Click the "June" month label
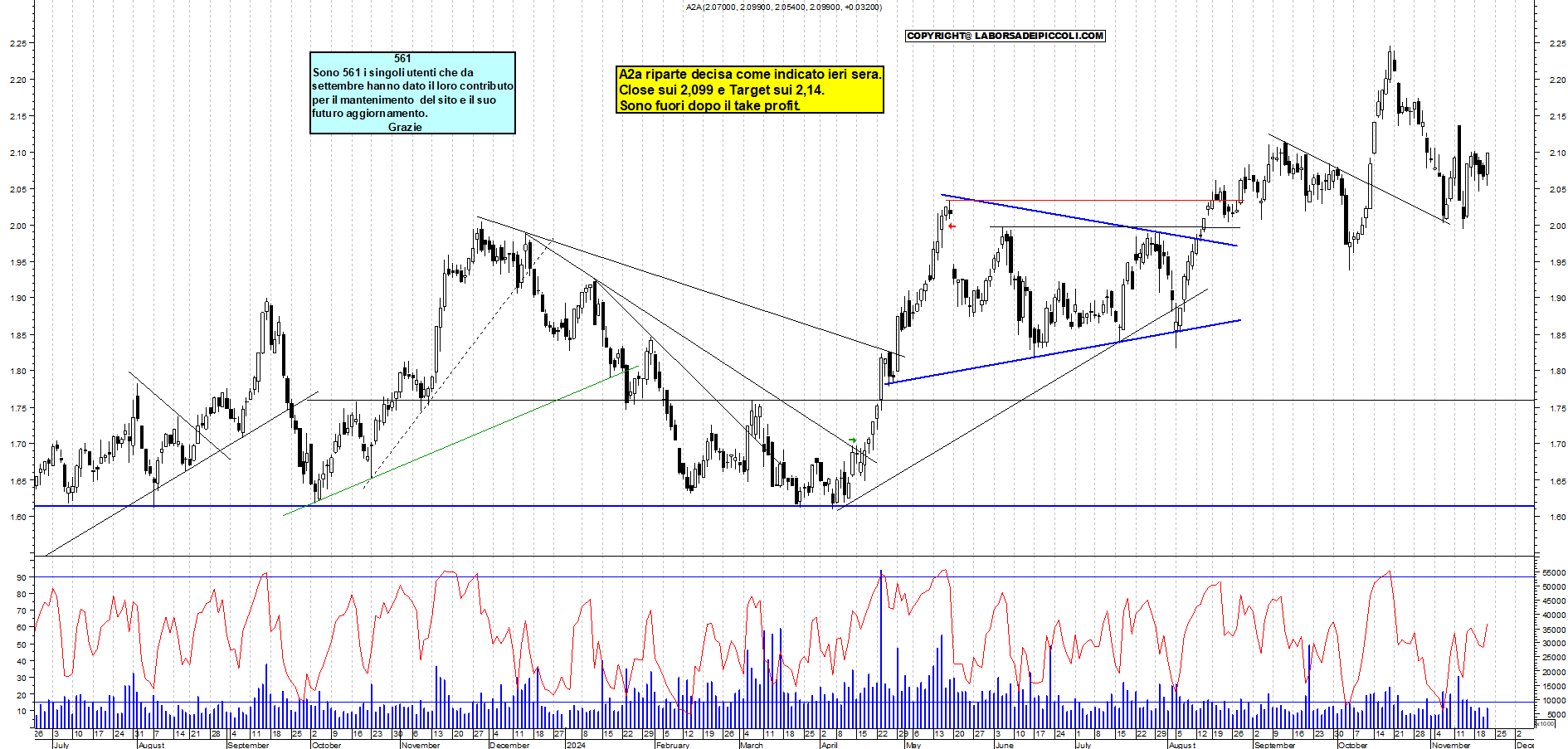The height and width of the screenshot is (749, 1568). 1004,745
